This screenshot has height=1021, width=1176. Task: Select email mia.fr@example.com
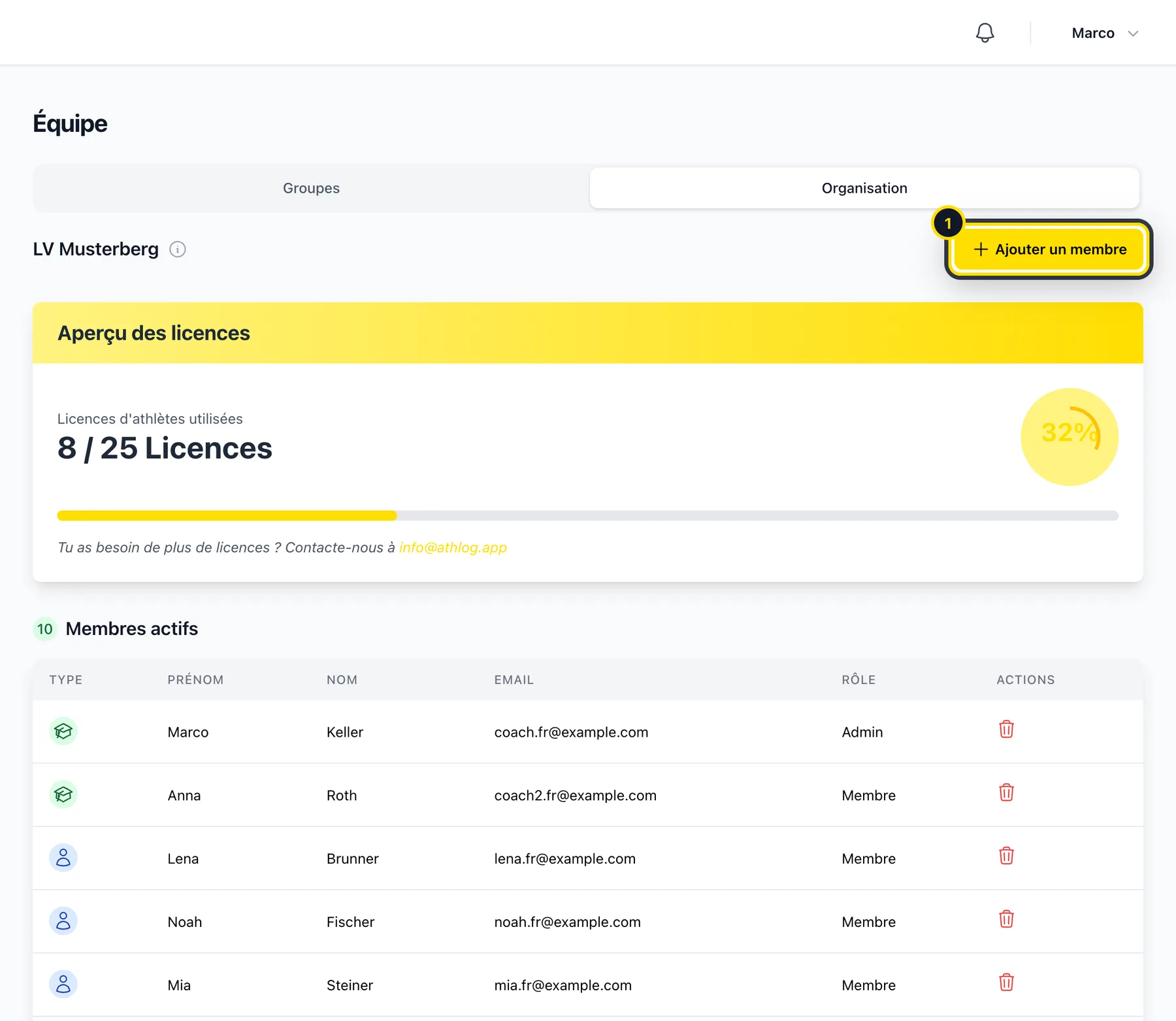(563, 986)
